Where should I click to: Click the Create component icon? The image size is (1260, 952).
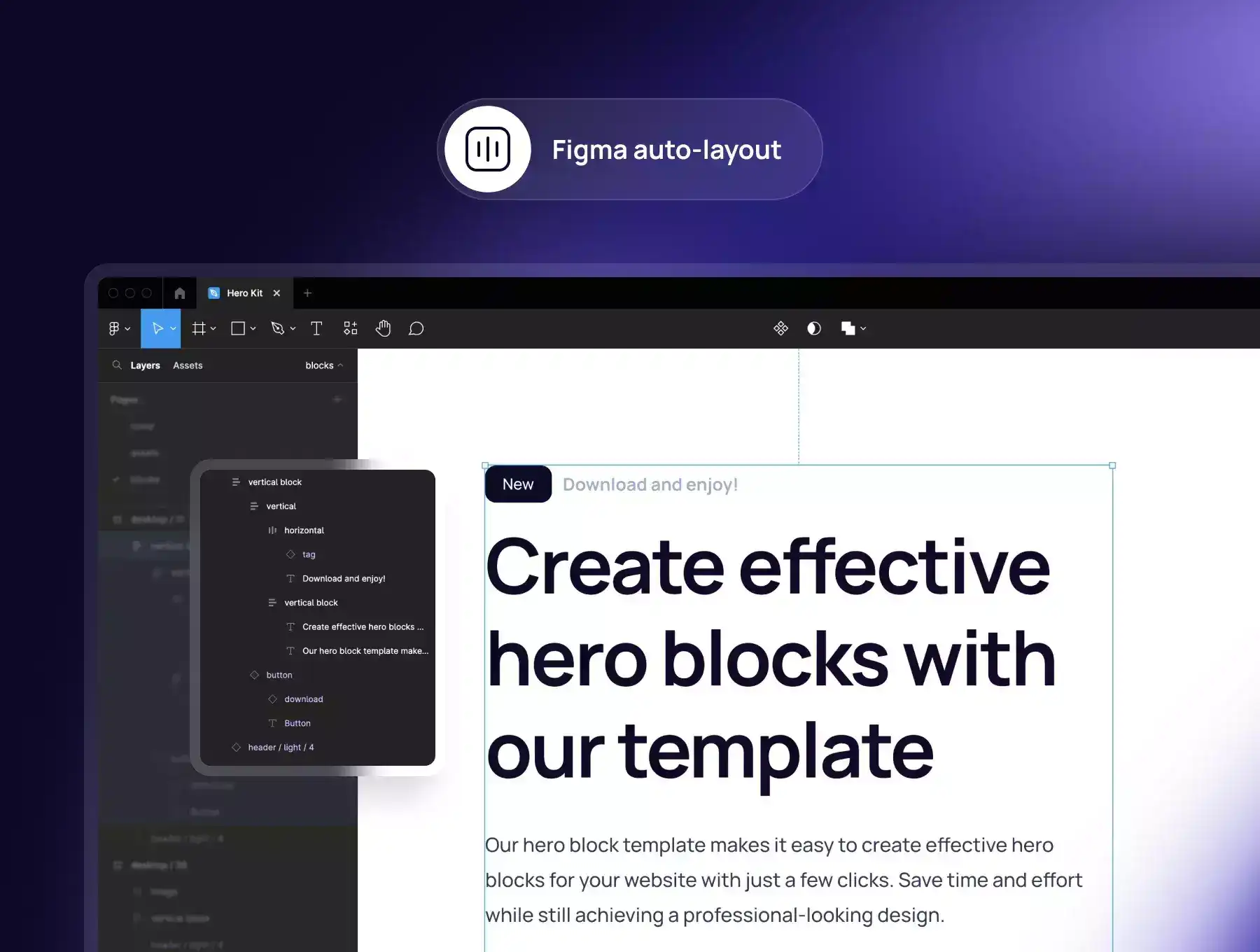coord(780,328)
